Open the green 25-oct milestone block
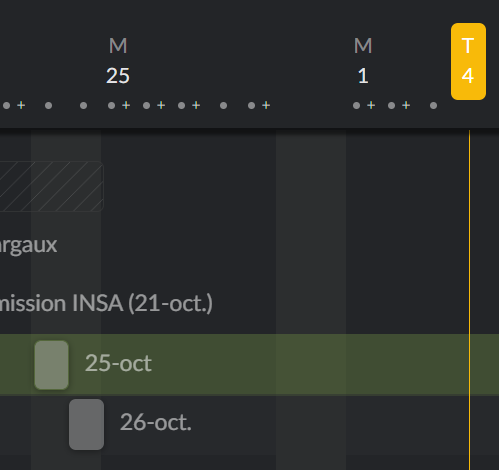The width and height of the screenshot is (499, 470). click(x=52, y=365)
